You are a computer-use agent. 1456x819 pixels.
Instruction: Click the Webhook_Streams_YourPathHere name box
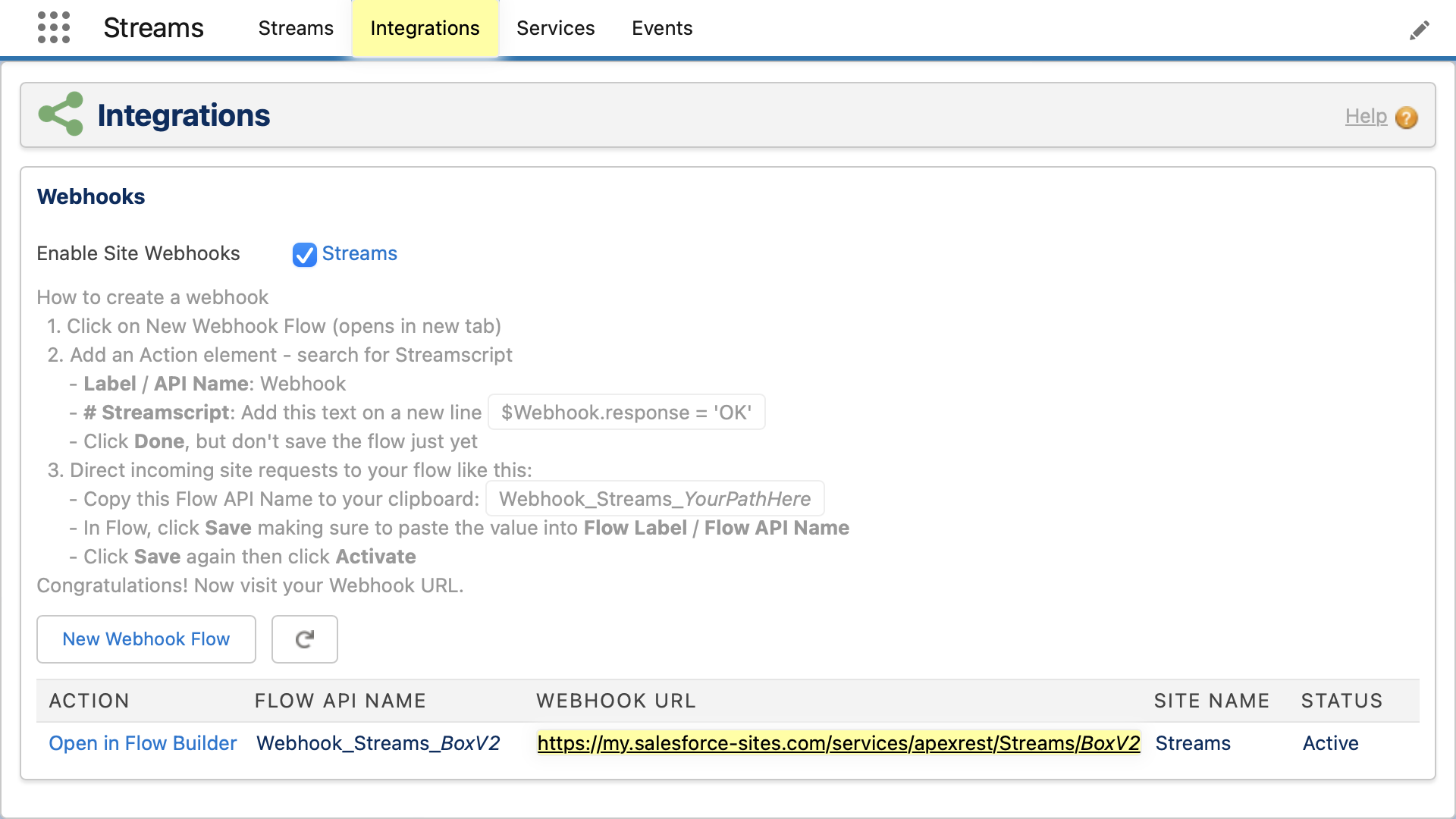[x=655, y=499]
